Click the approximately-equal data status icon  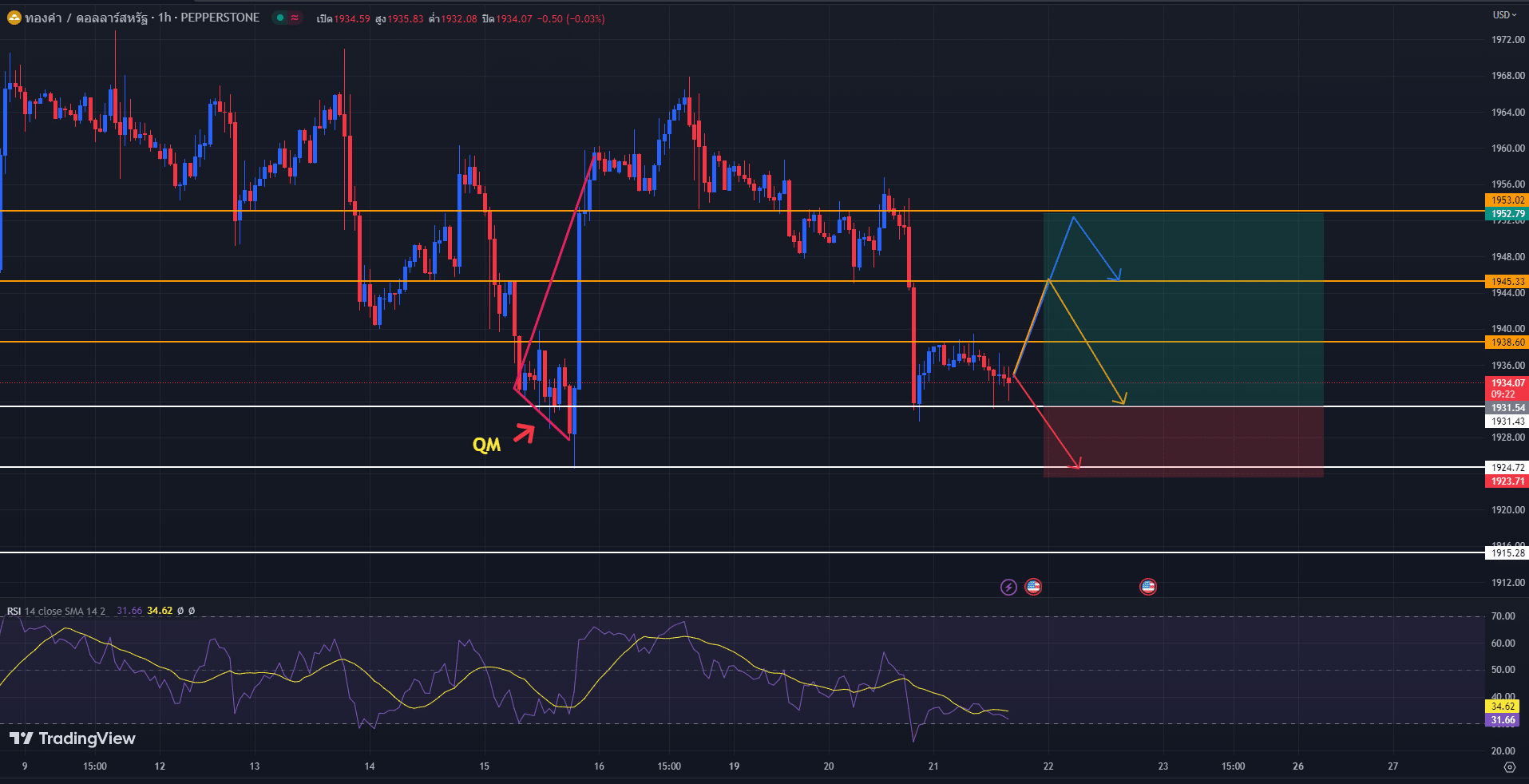coord(295,18)
